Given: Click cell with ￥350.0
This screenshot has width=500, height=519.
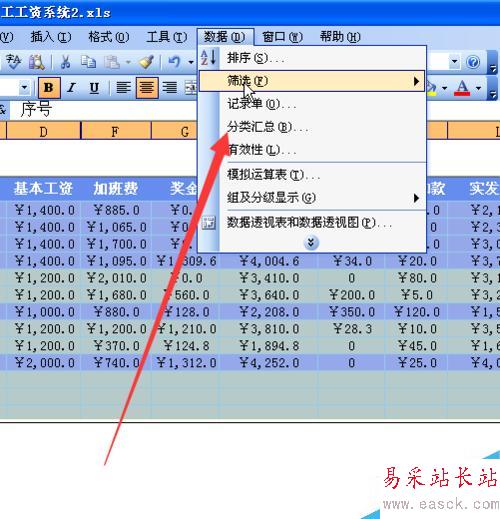Looking at the screenshot, I should (x=352, y=312).
